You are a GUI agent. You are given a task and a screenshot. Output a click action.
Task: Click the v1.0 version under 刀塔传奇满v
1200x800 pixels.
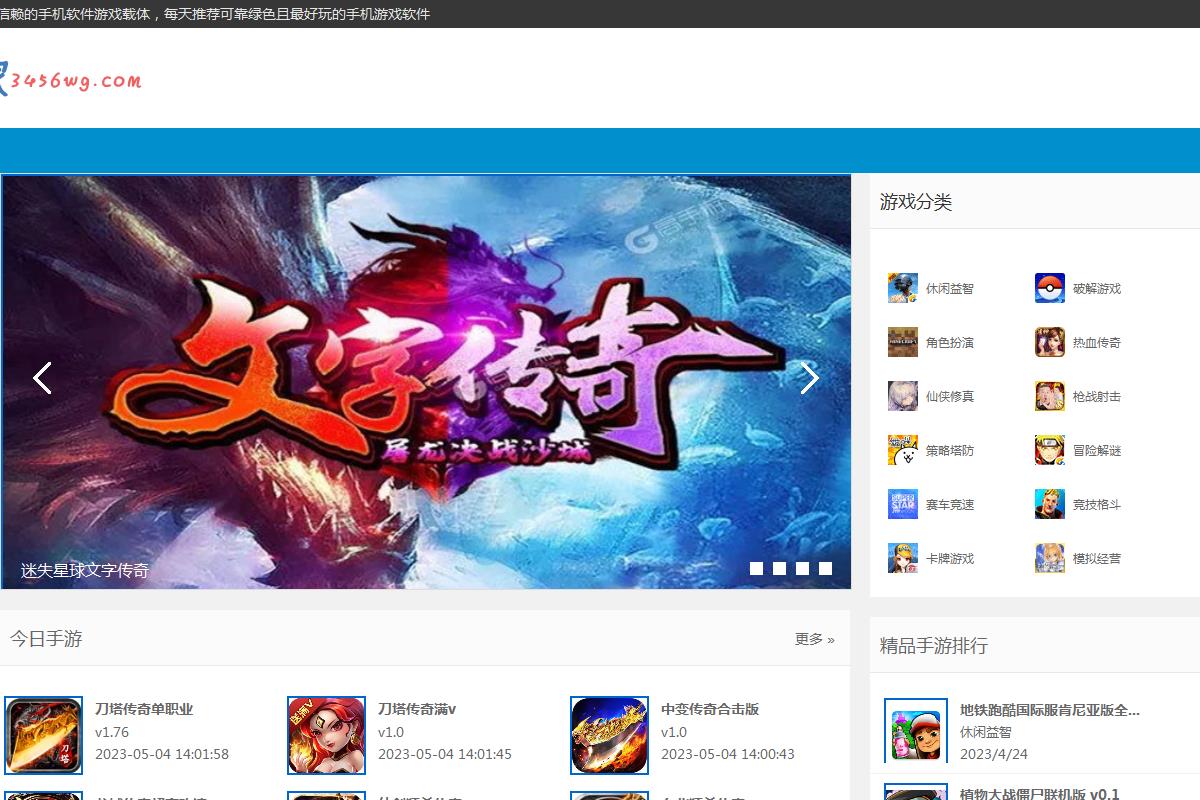tap(391, 732)
